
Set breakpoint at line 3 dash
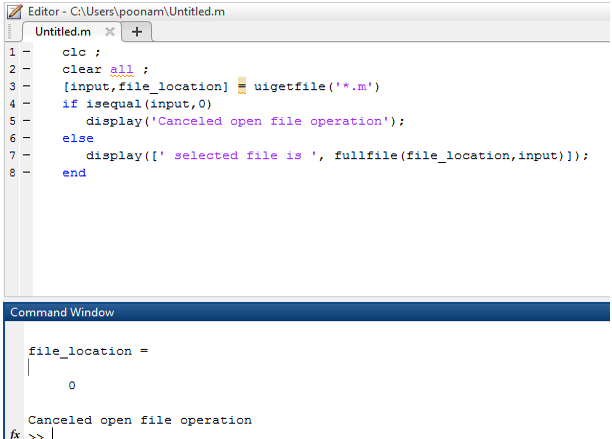click(26, 86)
